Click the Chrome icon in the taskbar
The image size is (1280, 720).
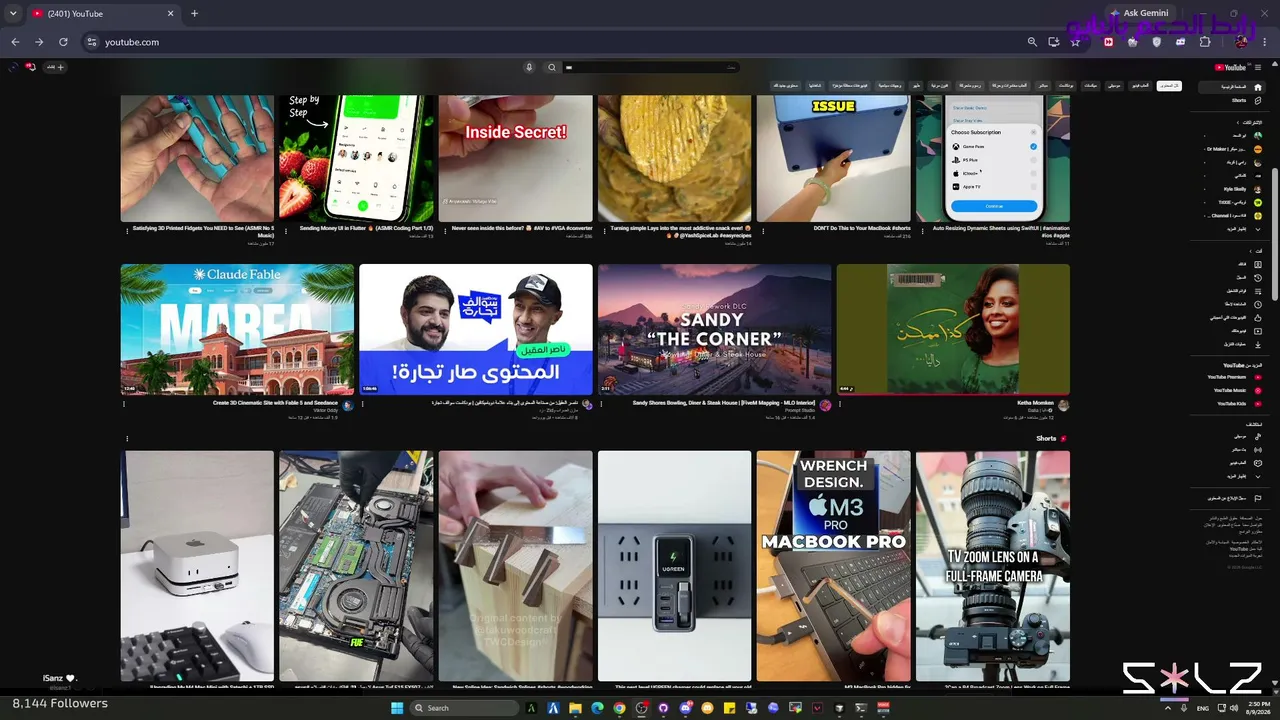tap(619, 708)
